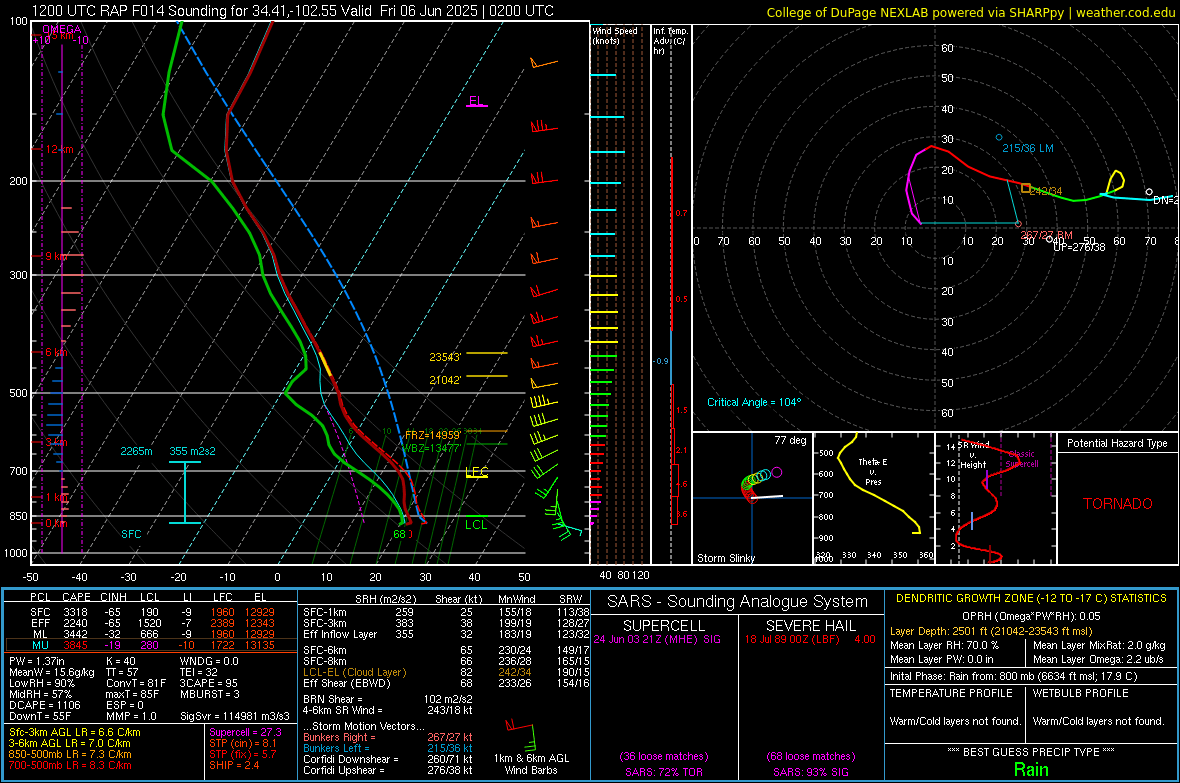The width and height of the screenshot is (1180, 783).
Task: Click the "STP (cin) = 8.1" value
Action: [x=243, y=743]
